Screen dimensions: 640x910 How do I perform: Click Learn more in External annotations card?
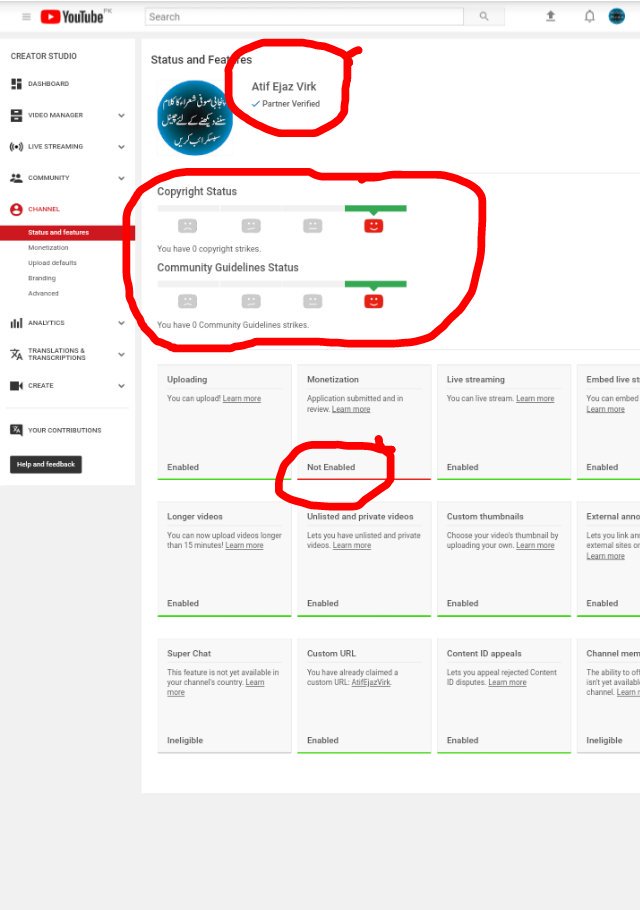(605, 556)
